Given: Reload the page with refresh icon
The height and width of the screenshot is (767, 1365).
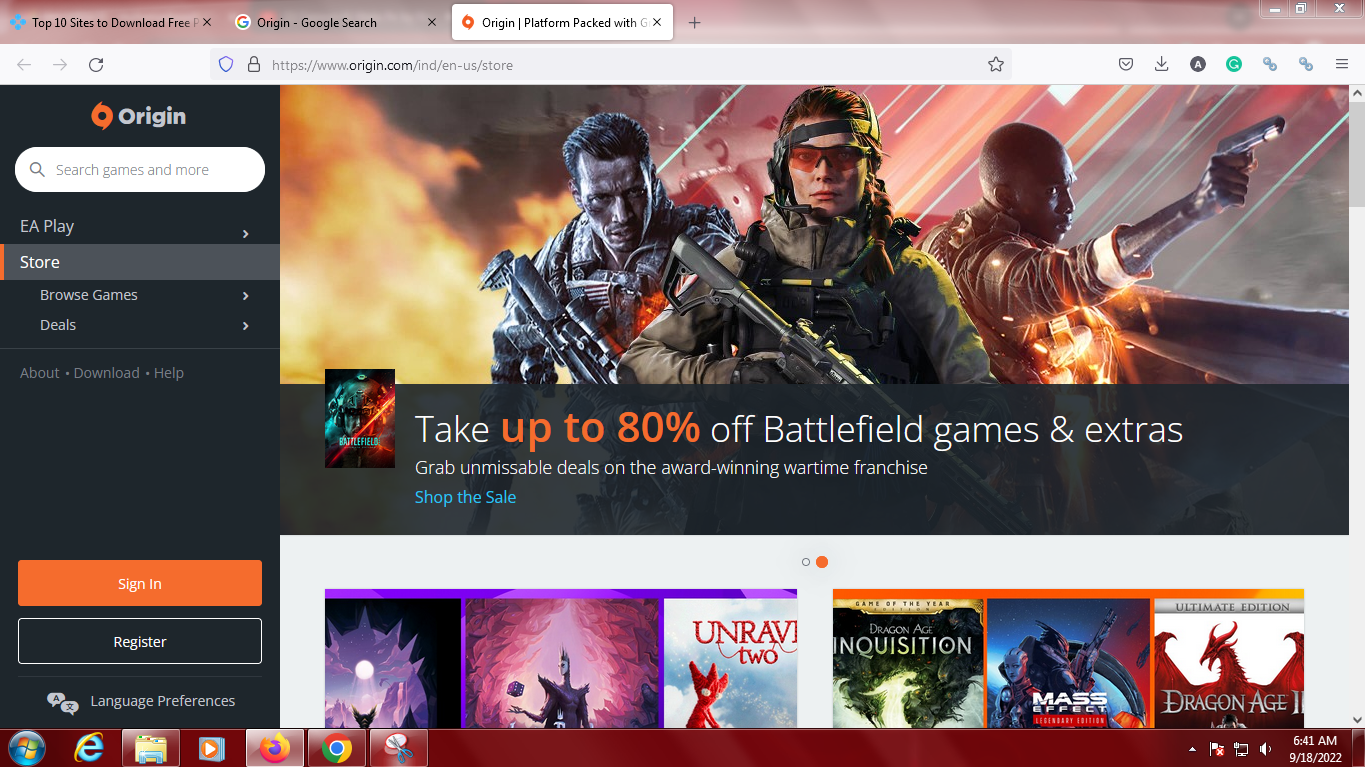Looking at the screenshot, I should tap(96, 65).
